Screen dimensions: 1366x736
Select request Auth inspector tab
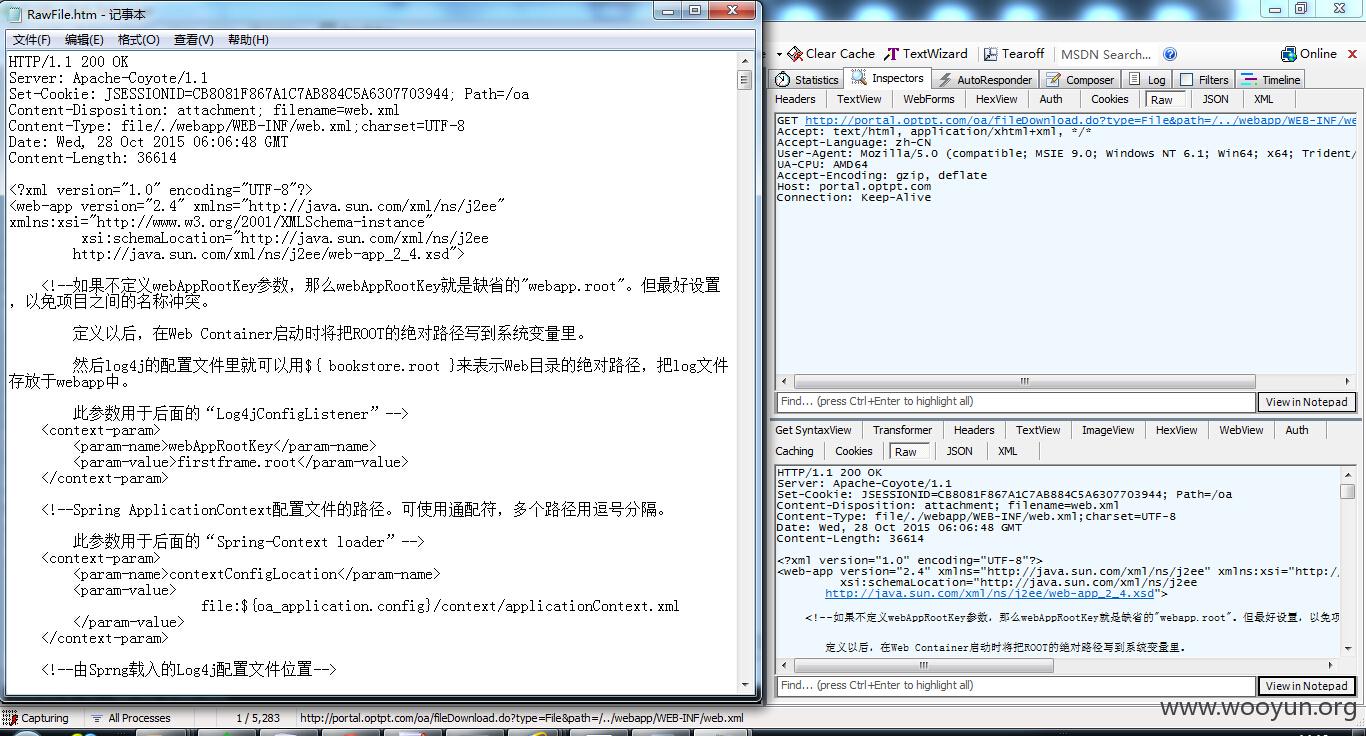[x=1051, y=99]
